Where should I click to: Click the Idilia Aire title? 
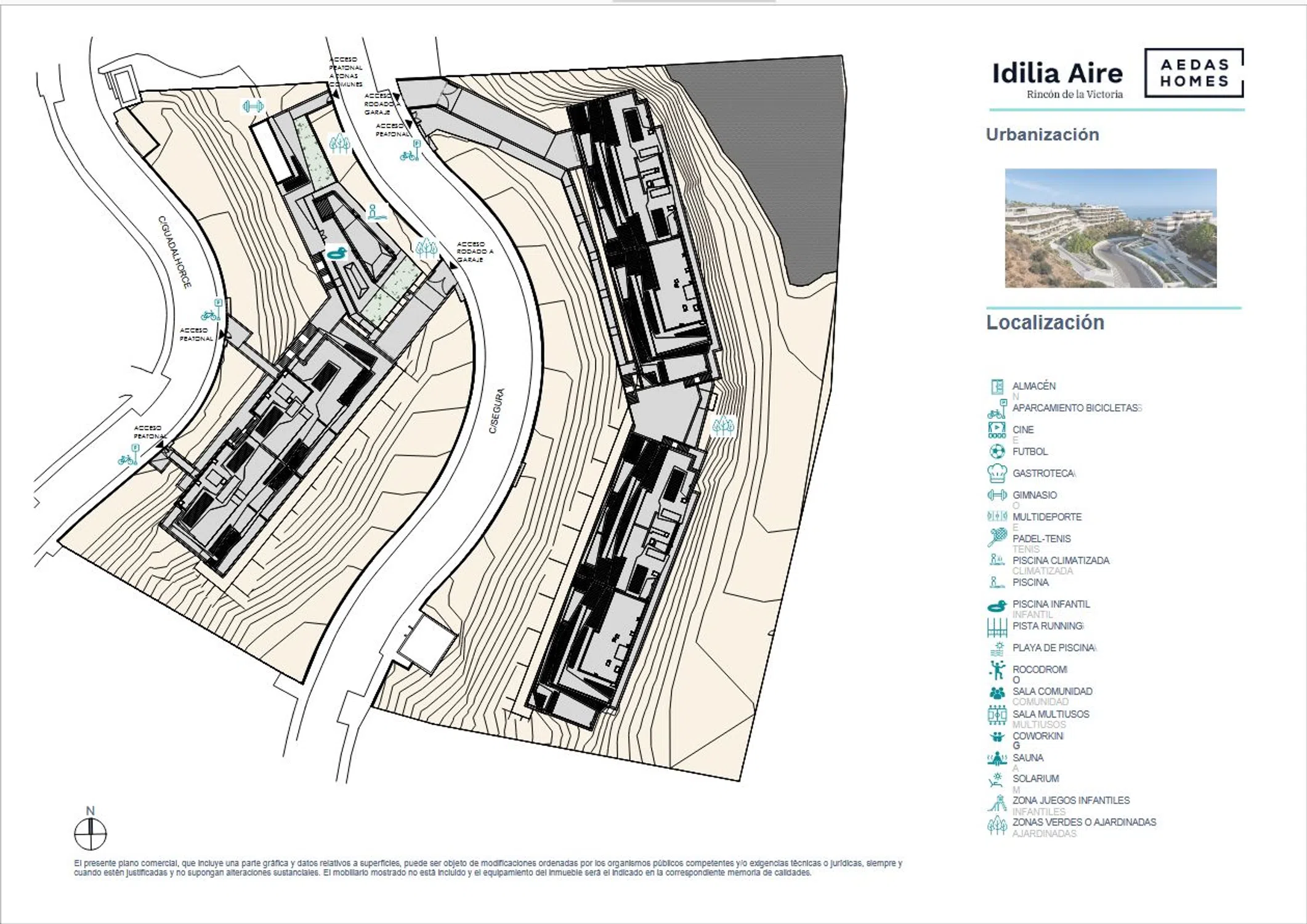click(1058, 73)
